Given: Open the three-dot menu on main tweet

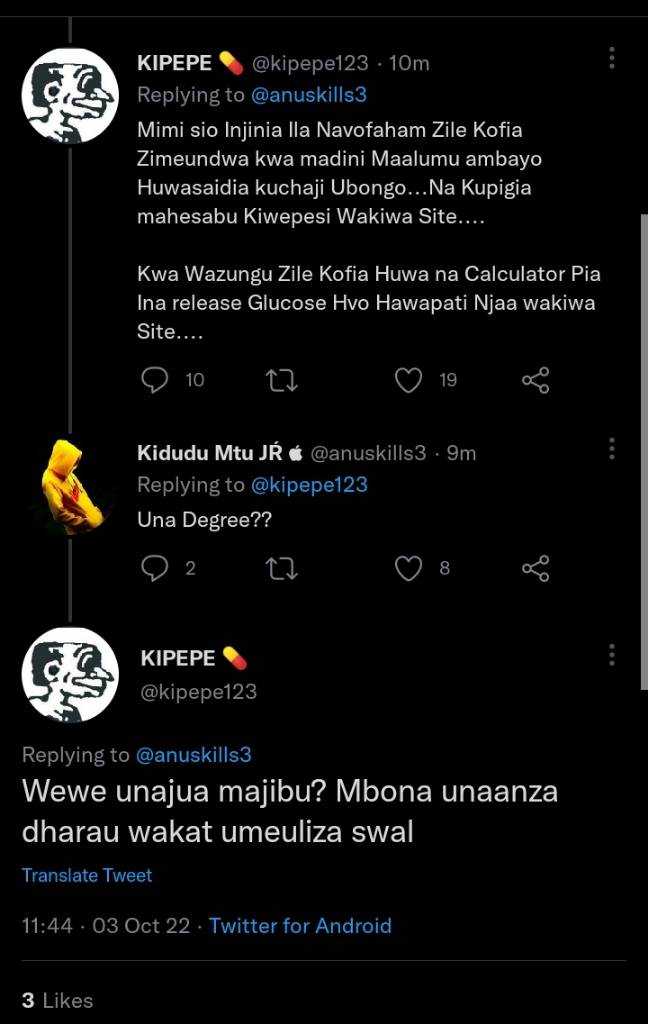Looking at the screenshot, I should (611, 654).
